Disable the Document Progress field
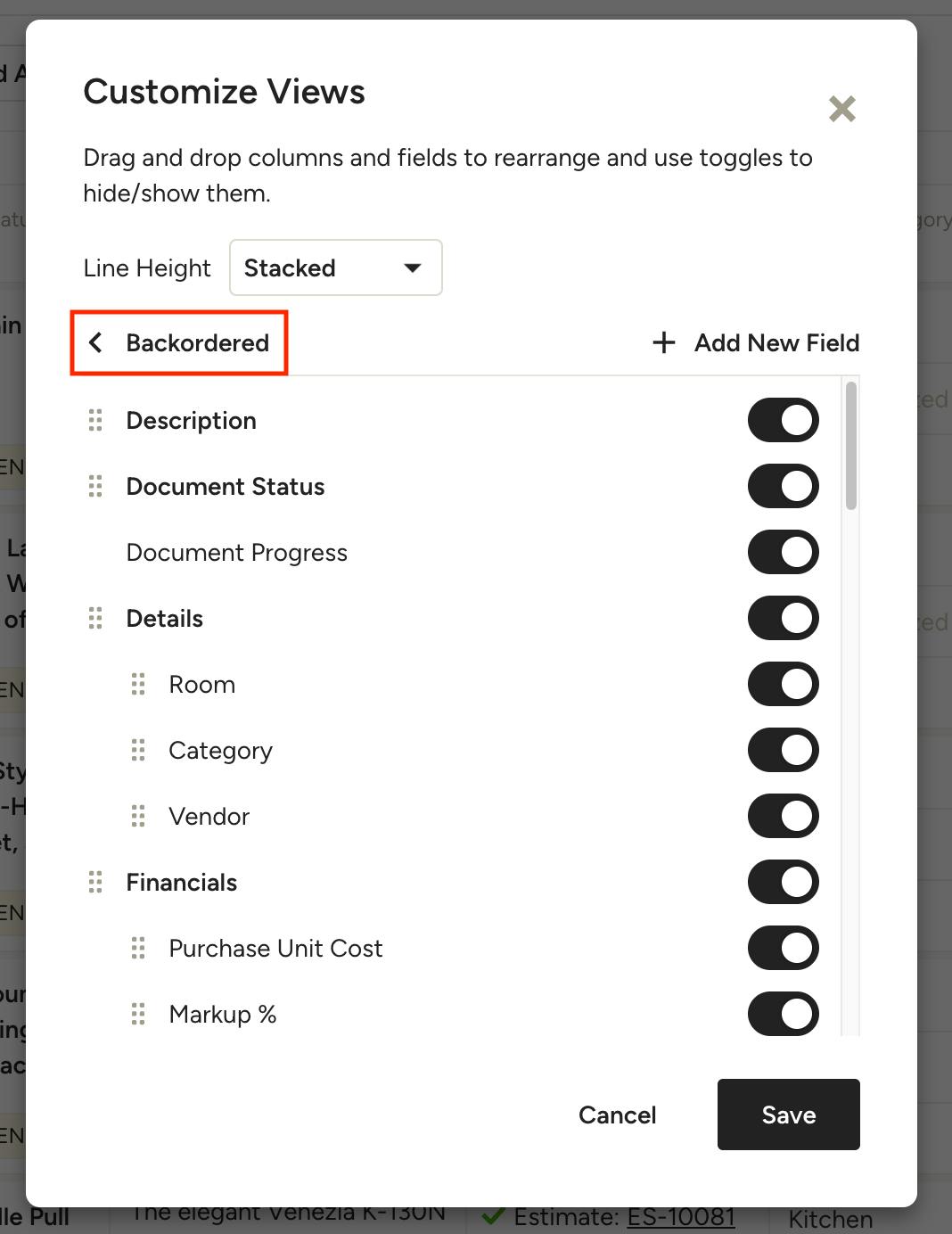Image resolution: width=952 pixels, height=1234 pixels. [783, 552]
